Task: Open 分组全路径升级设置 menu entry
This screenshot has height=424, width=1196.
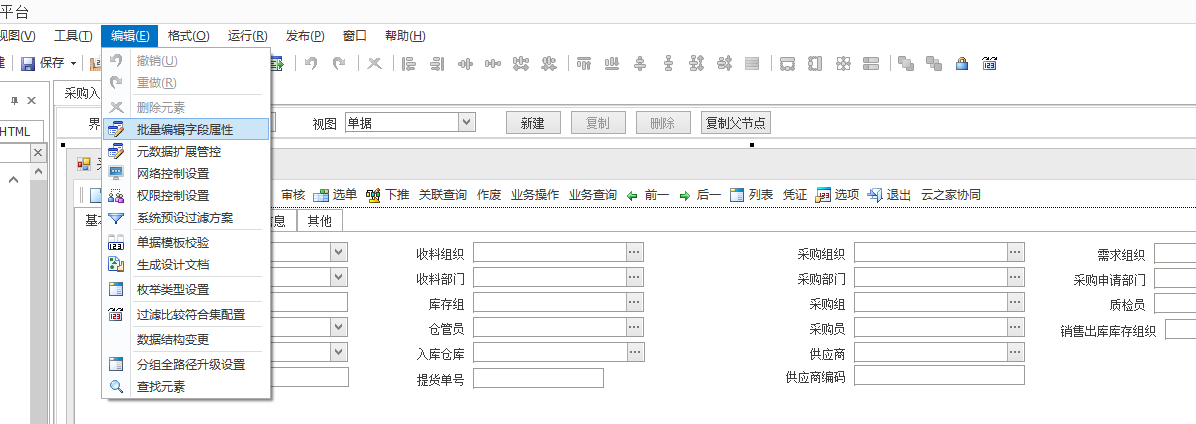Action: [x=185, y=365]
